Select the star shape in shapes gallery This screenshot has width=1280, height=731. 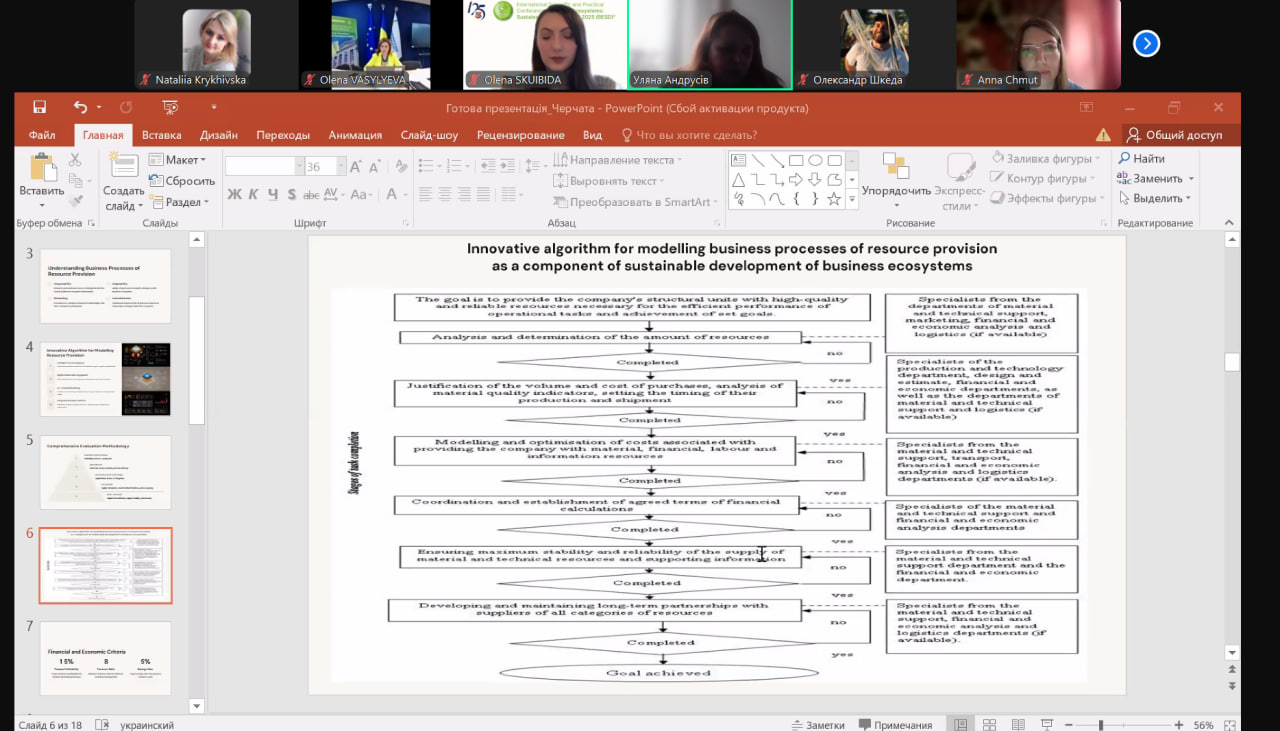click(834, 199)
